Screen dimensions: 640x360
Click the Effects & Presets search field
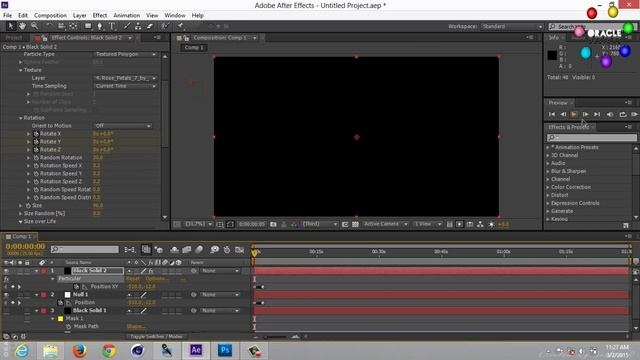click(592, 138)
